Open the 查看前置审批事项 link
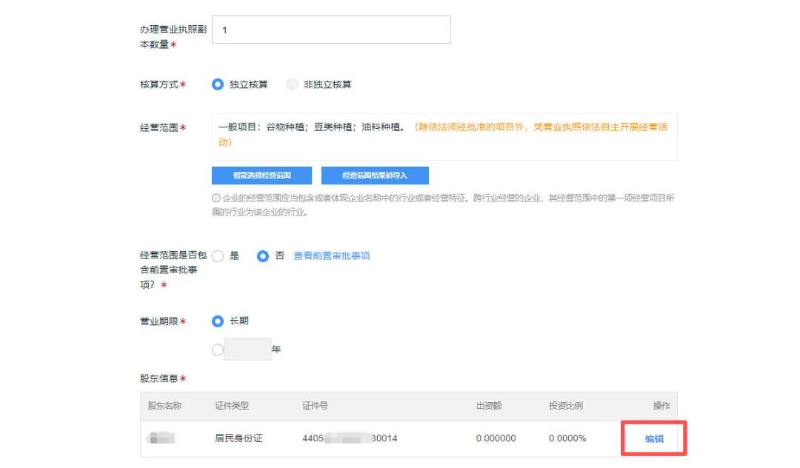Viewport: 800px width, 468px height. pyautogui.click(x=331, y=256)
